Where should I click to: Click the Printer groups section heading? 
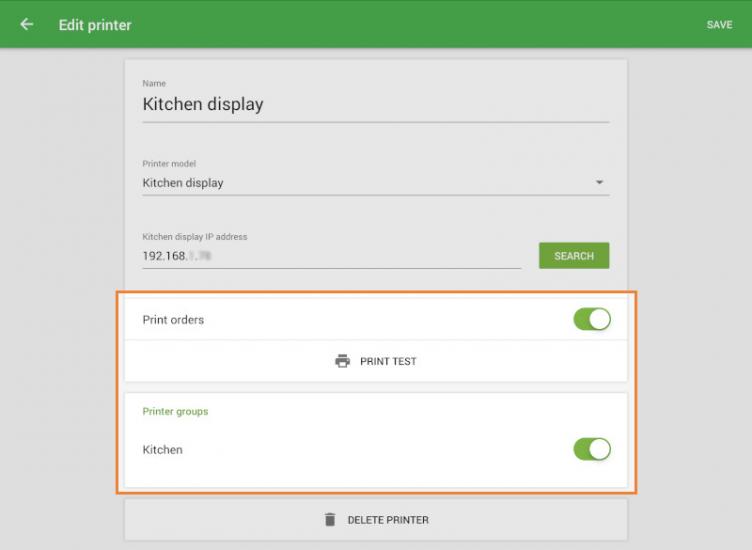pyautogui.click(x=175, y=411)
